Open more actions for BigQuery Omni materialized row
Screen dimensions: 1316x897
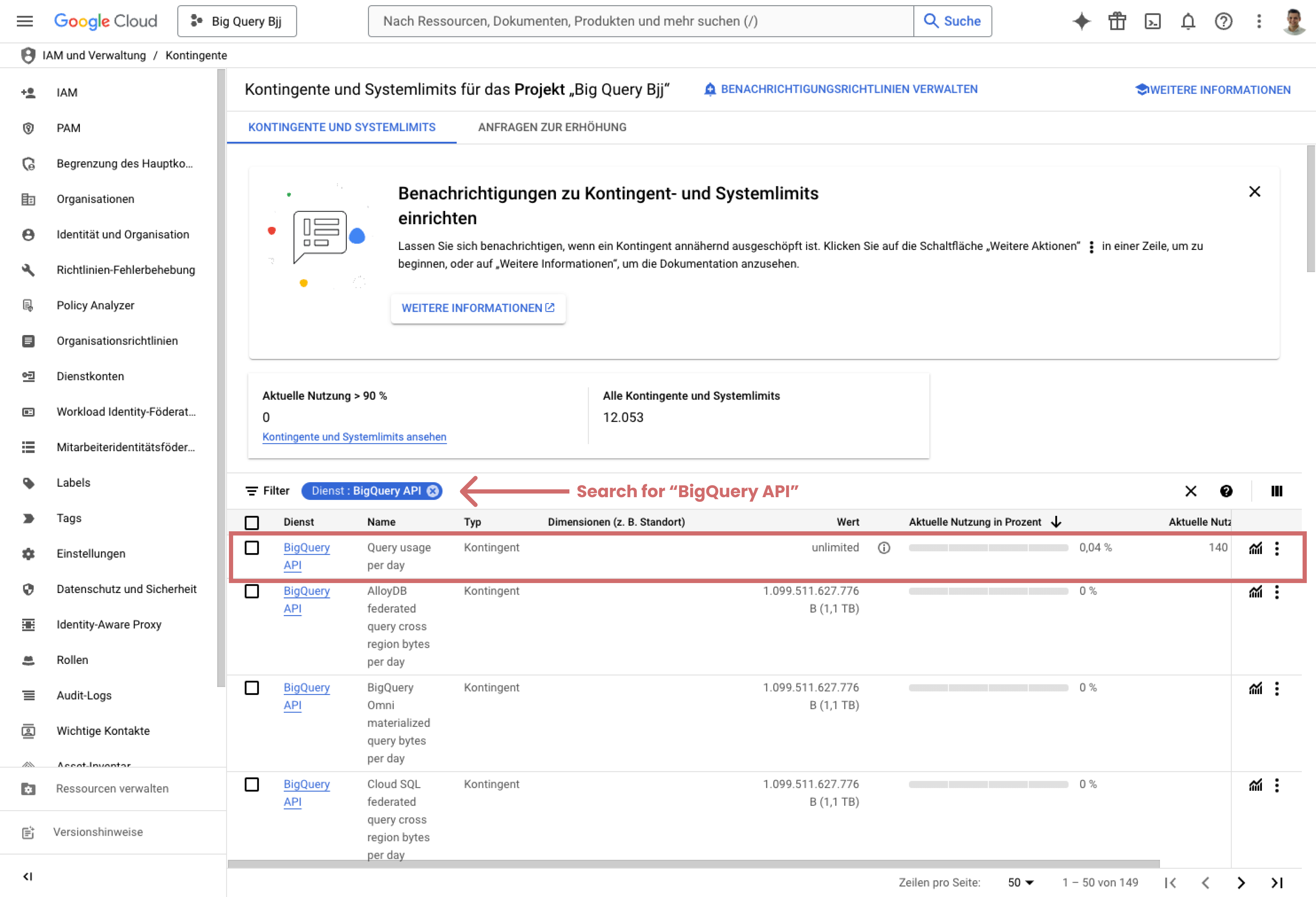(1277, 689)
